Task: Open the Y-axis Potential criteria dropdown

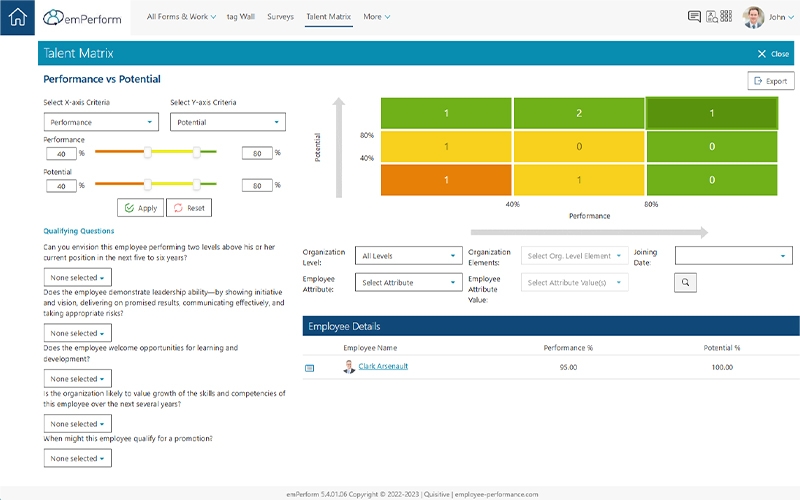Action: coord(227,122)
